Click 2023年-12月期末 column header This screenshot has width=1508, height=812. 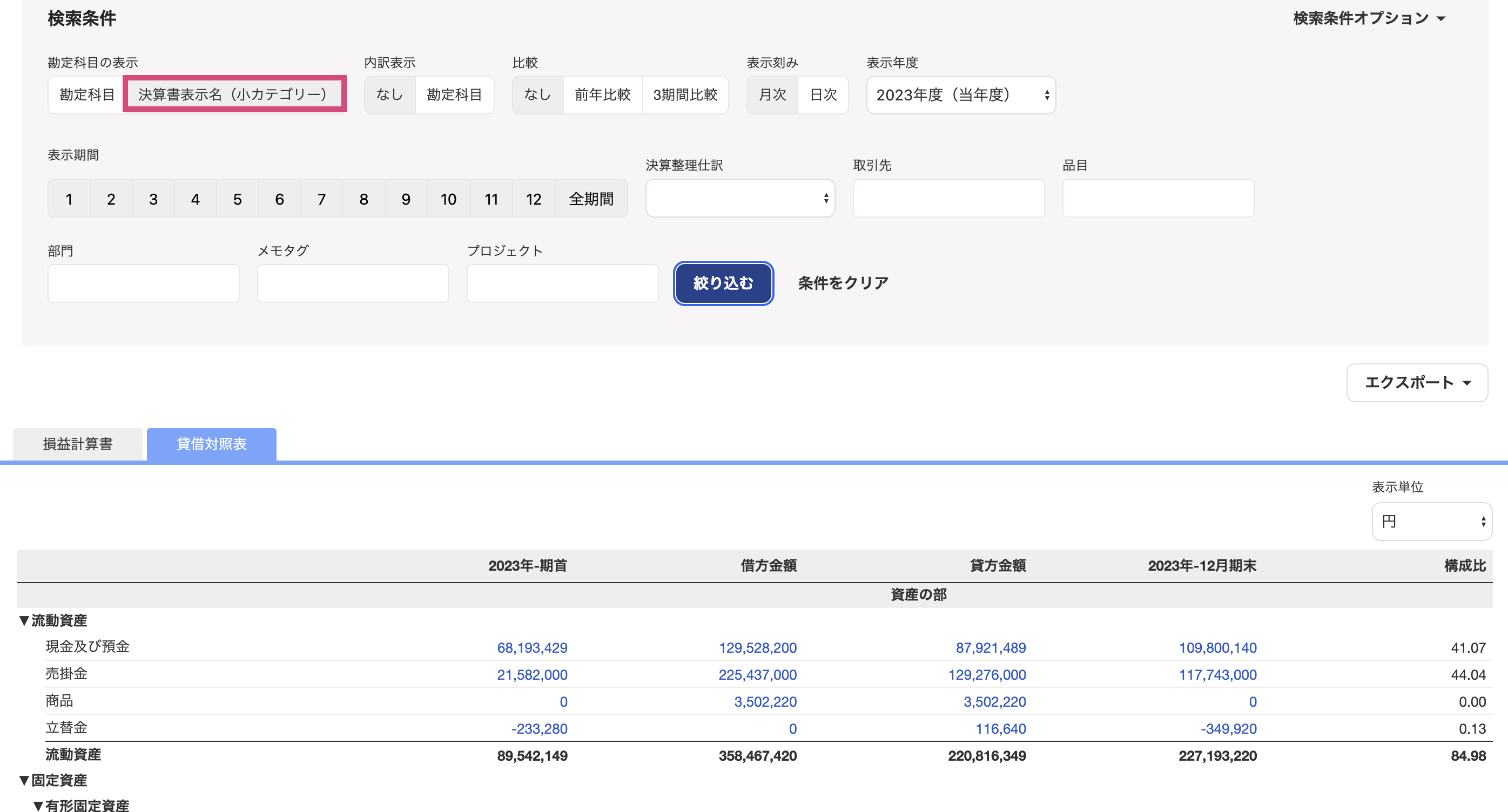pyautogui.click(x=1202, y=565)
